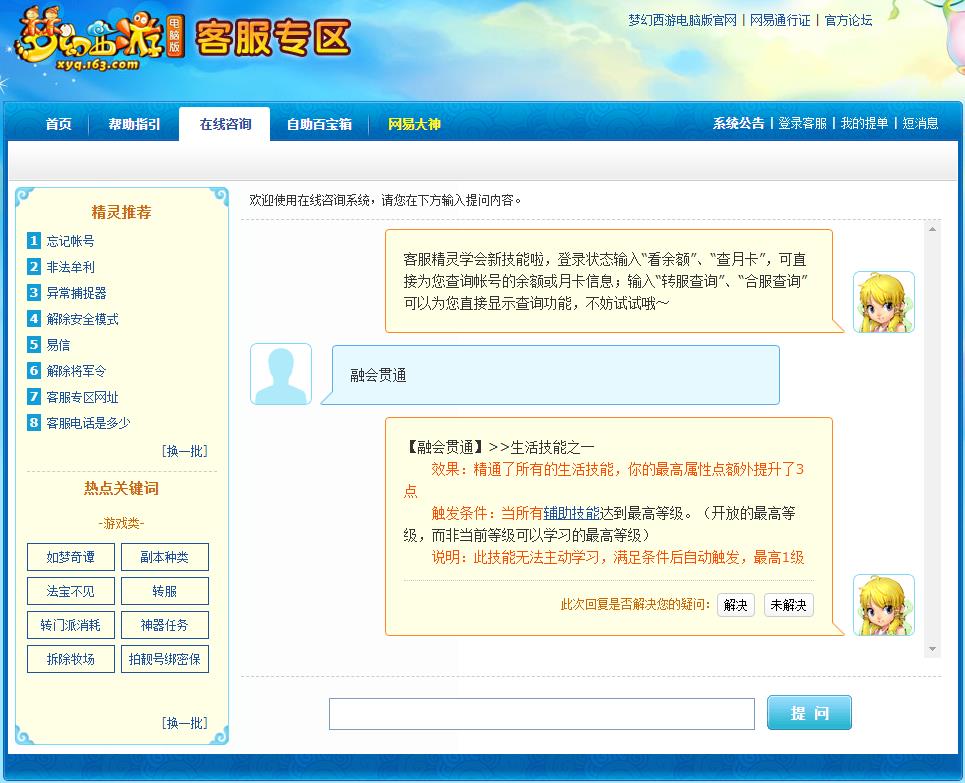Open 我的提单 link

(865, 123)
